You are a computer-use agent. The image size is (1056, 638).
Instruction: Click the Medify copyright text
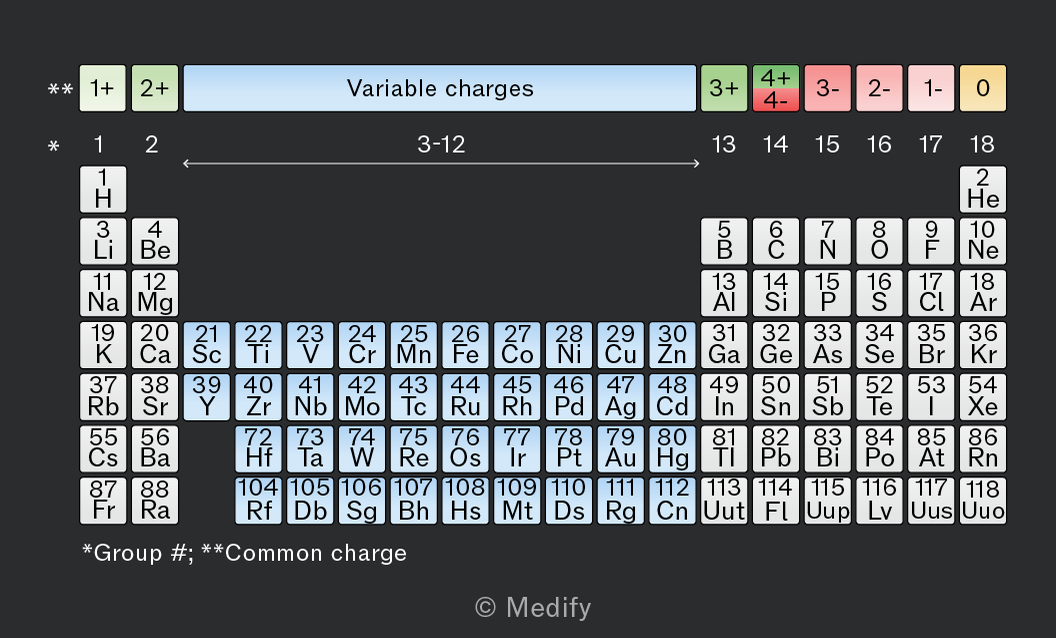click(533, 608)
